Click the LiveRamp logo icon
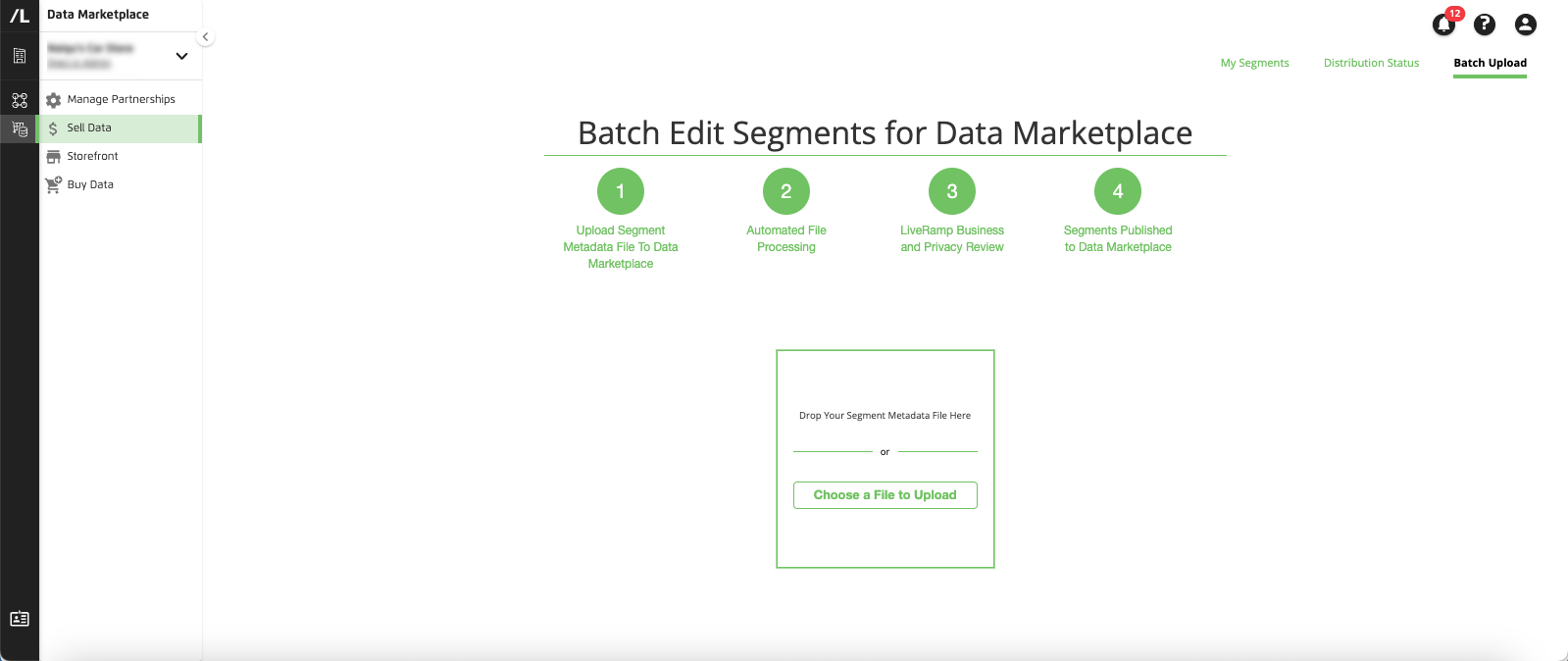1568x661 pixels. point(20,15)
